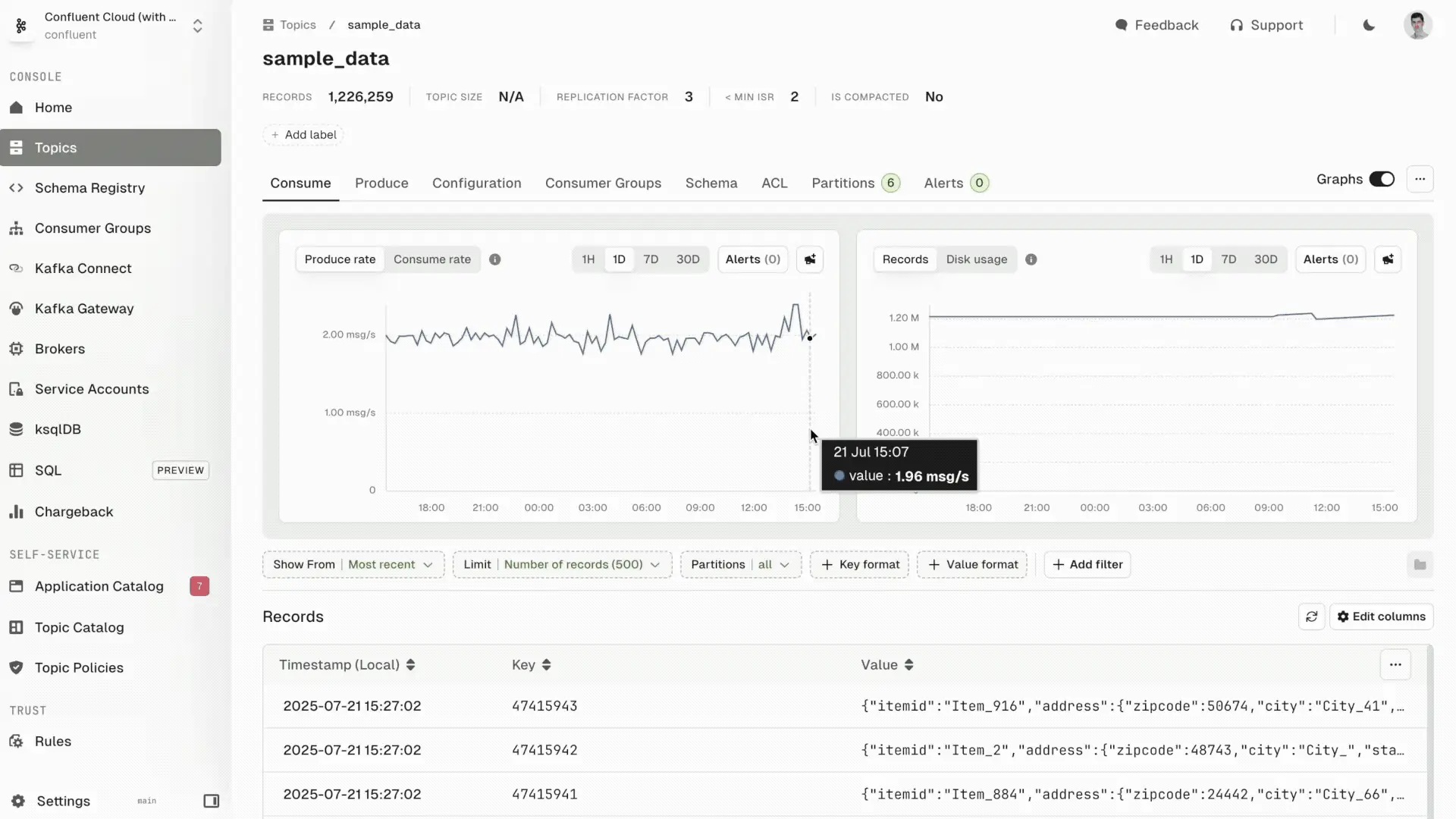Open the Partitions filter dropdown
Image resolution: width=1456 pixels, height=819 pixels.
click(741, 564)
